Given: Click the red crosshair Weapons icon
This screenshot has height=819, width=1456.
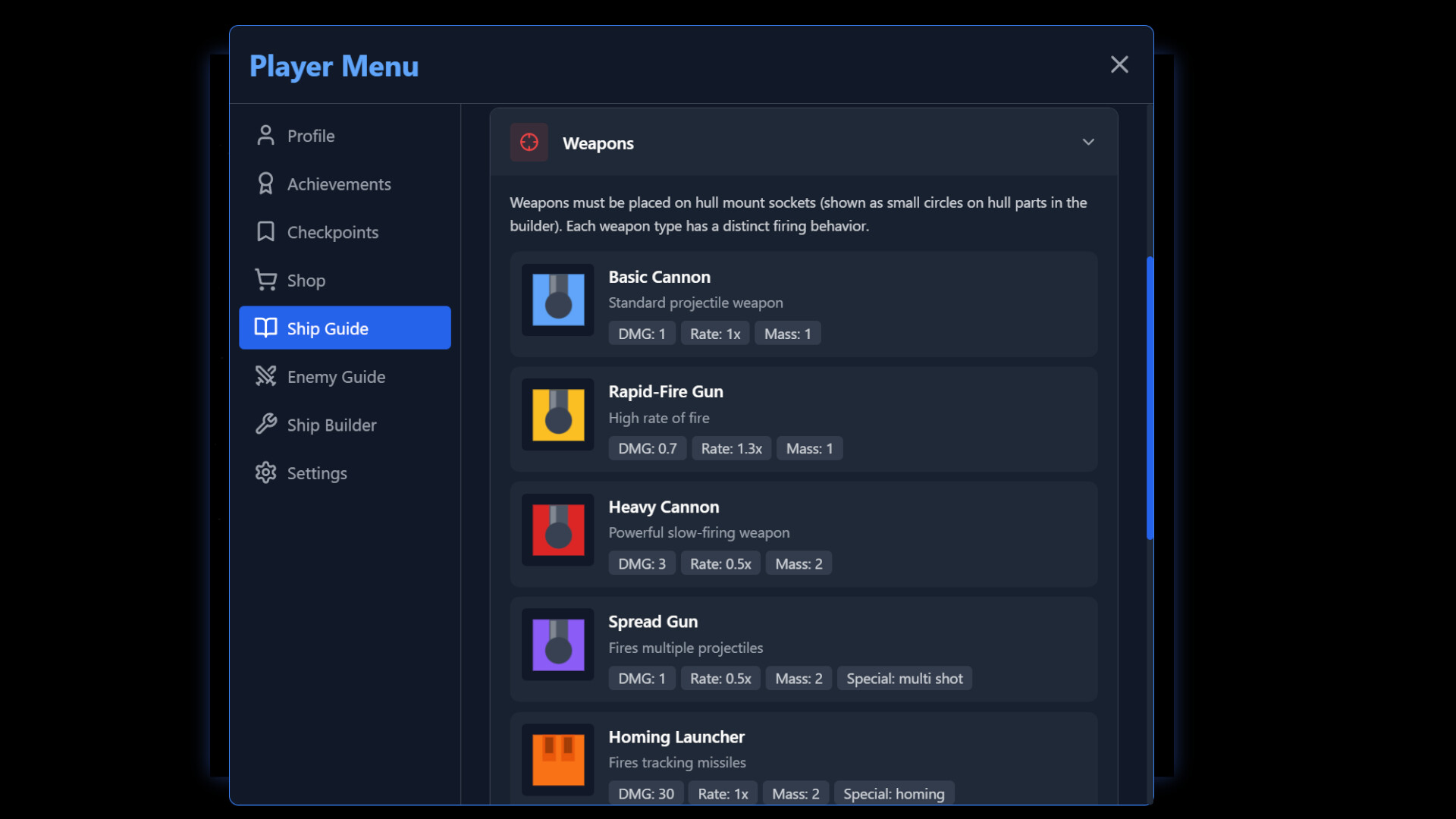Looking at the screenshot, I should (529, 143).
